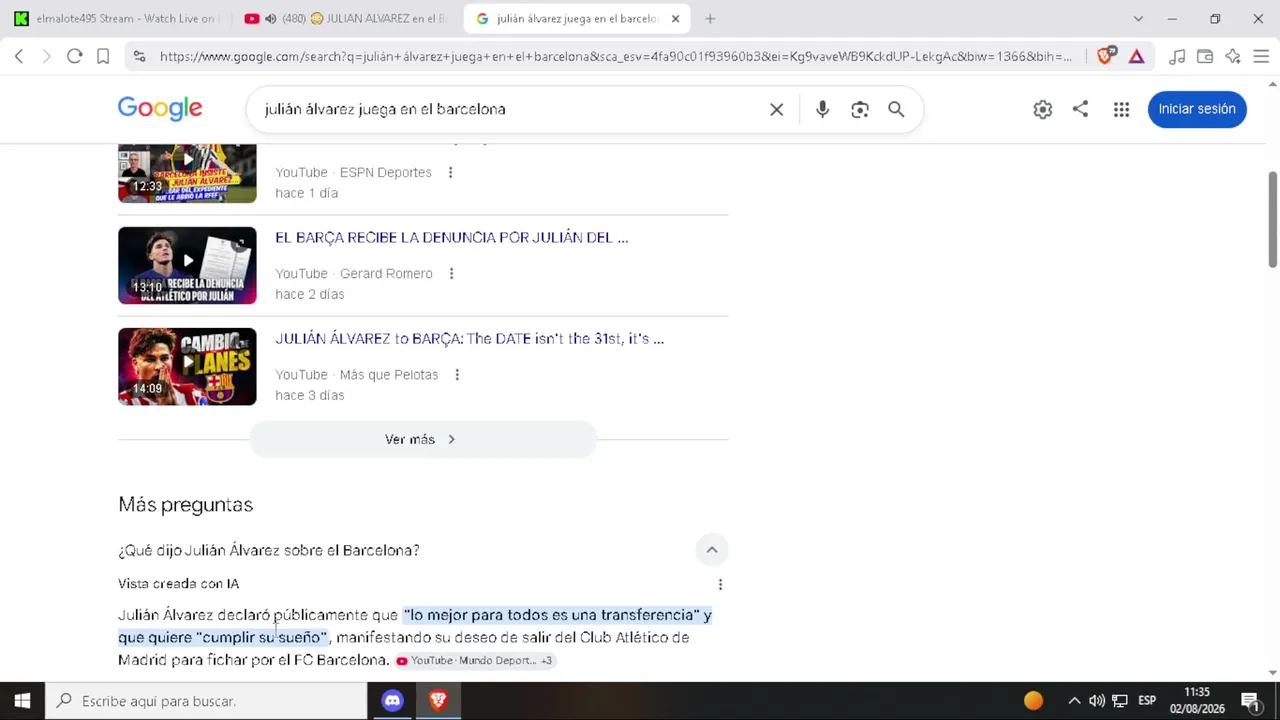Click the address bar URL
Screen dimensions: 1280x720
click(615, 57)
